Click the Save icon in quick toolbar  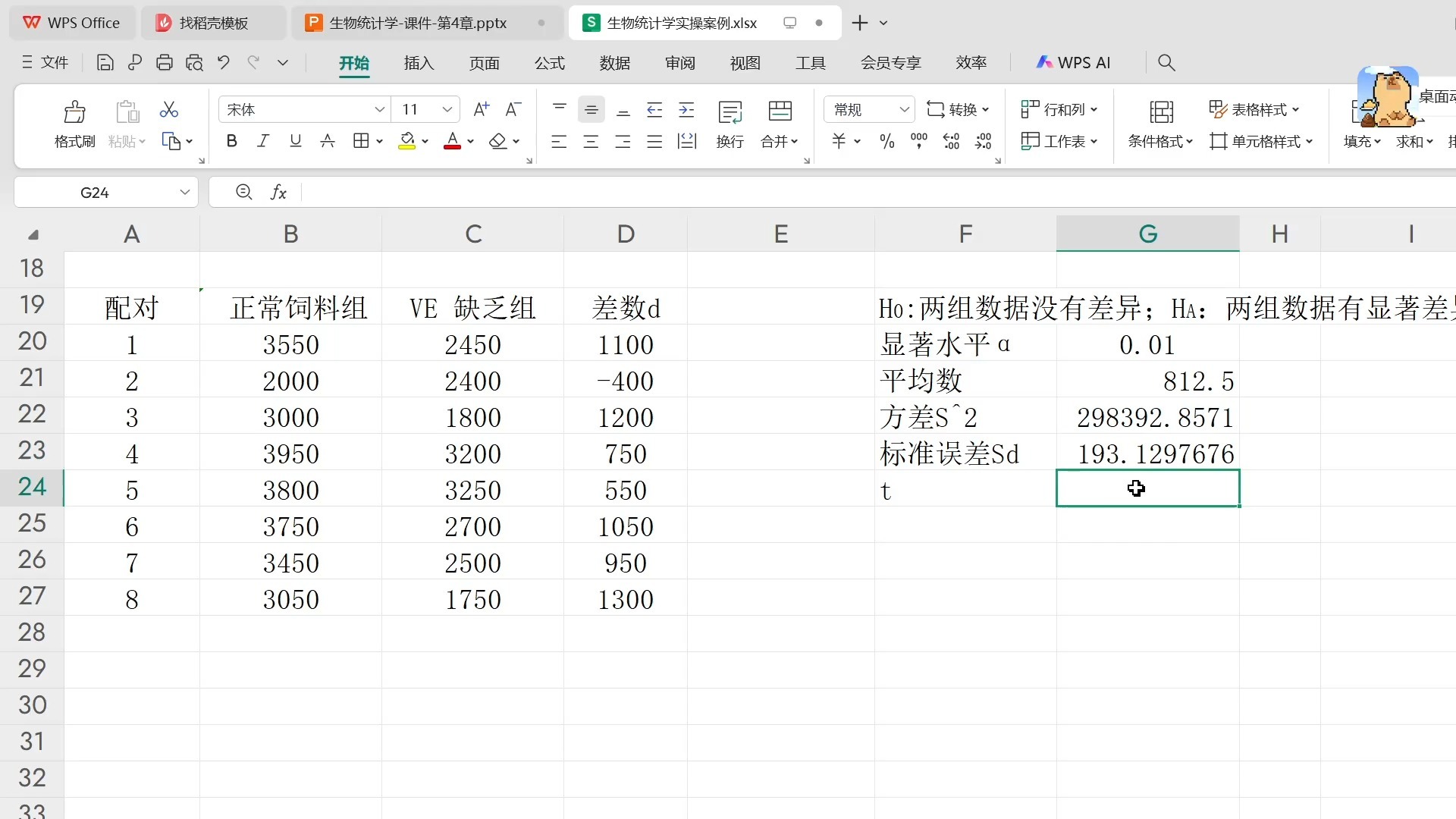click(105, 63)
